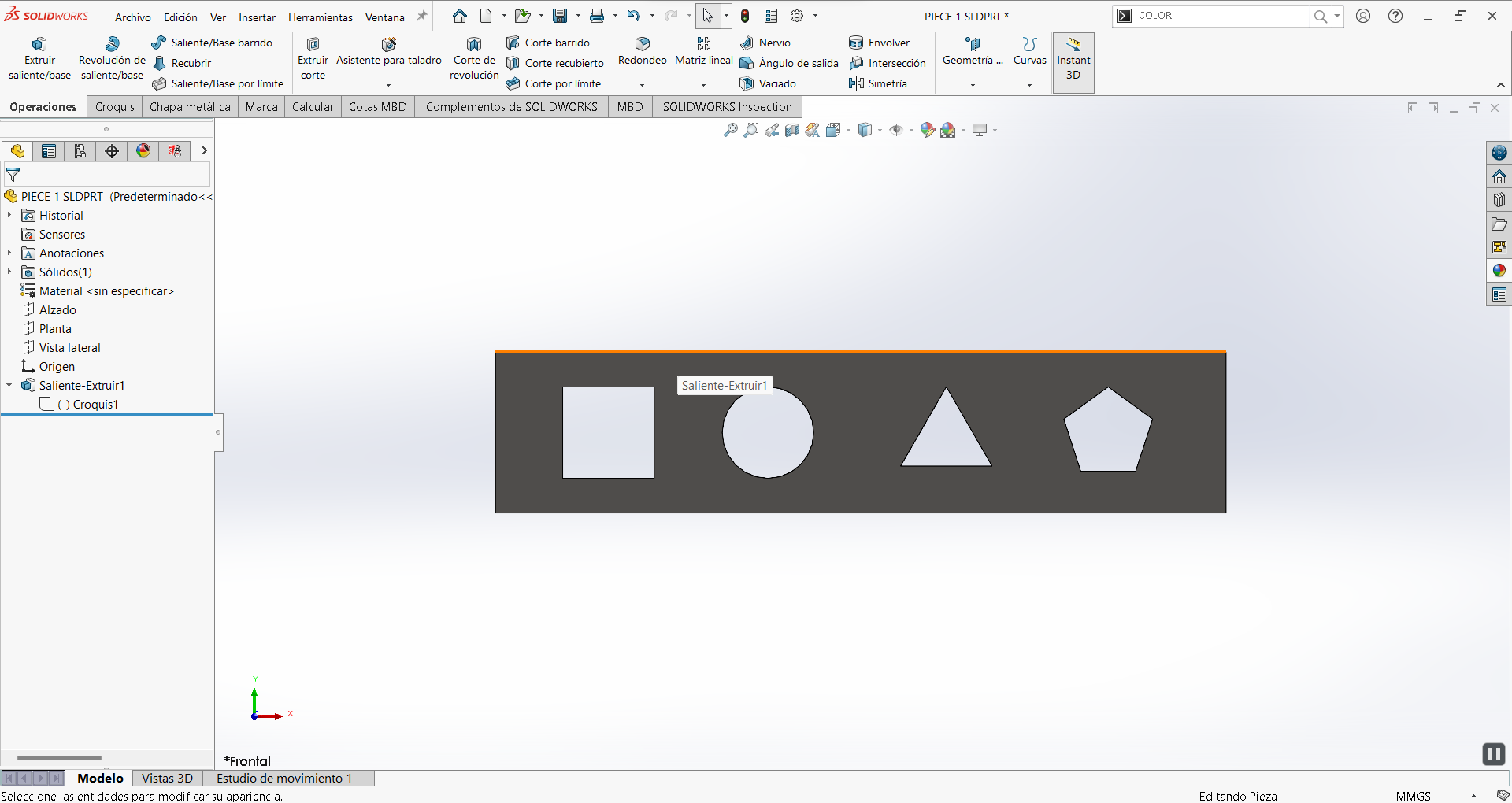Open Curvas dropdown arrow
Viewport: 1512px width, 803px height.
1029,85
